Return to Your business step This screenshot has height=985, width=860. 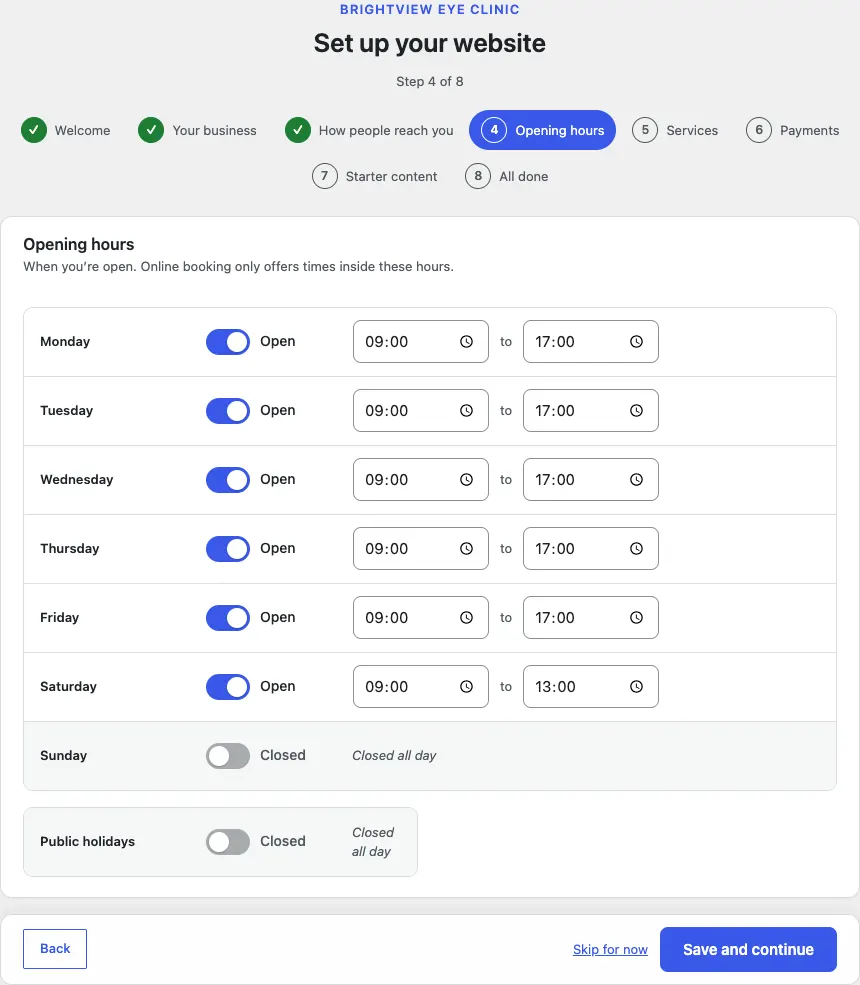point(197,130)
